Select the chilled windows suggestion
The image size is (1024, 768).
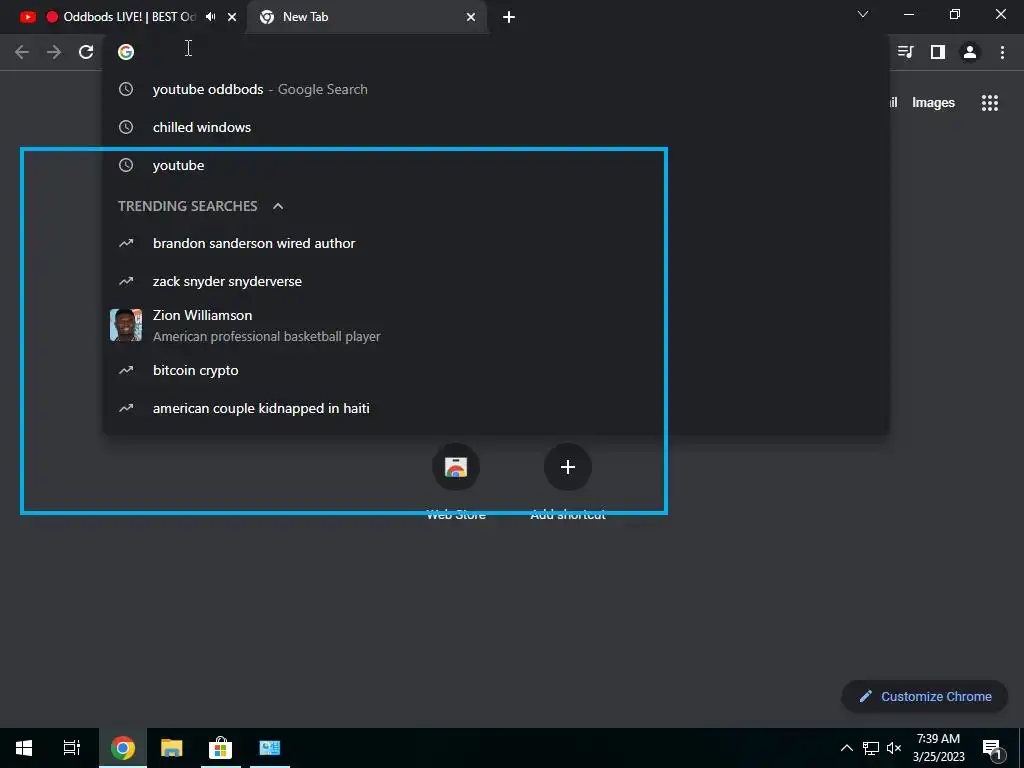pyautogui.click(x=496, y=127)
